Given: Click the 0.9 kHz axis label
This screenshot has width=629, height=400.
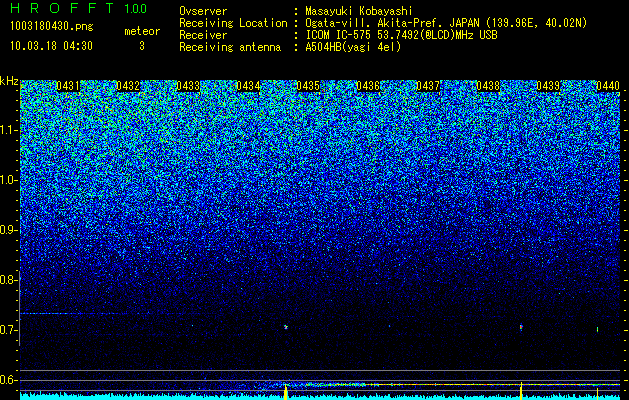Looking at the screenshot, I should [x=8, y=230].
